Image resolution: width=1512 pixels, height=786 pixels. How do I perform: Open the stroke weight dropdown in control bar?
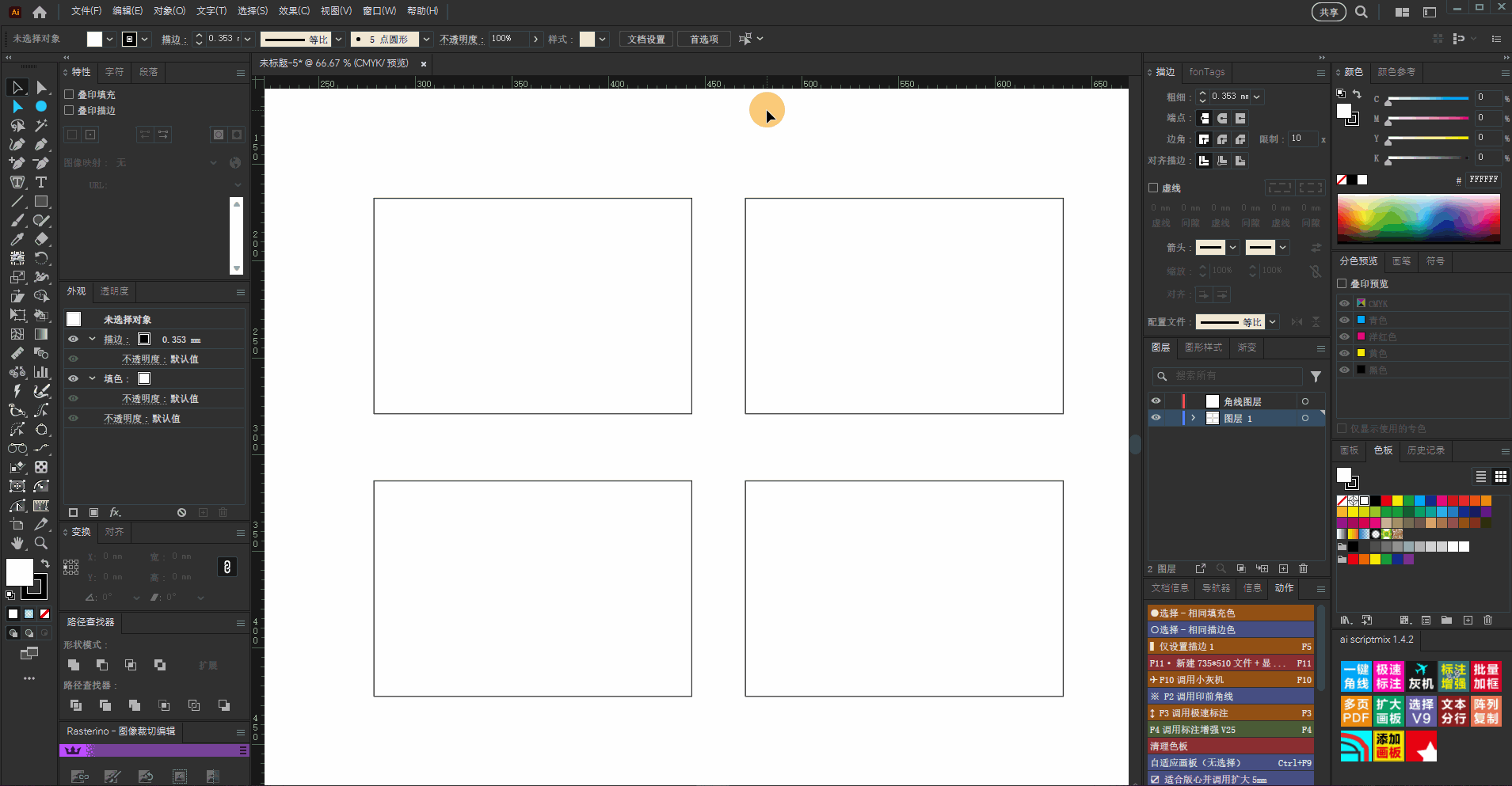click(x=248, y=39)
